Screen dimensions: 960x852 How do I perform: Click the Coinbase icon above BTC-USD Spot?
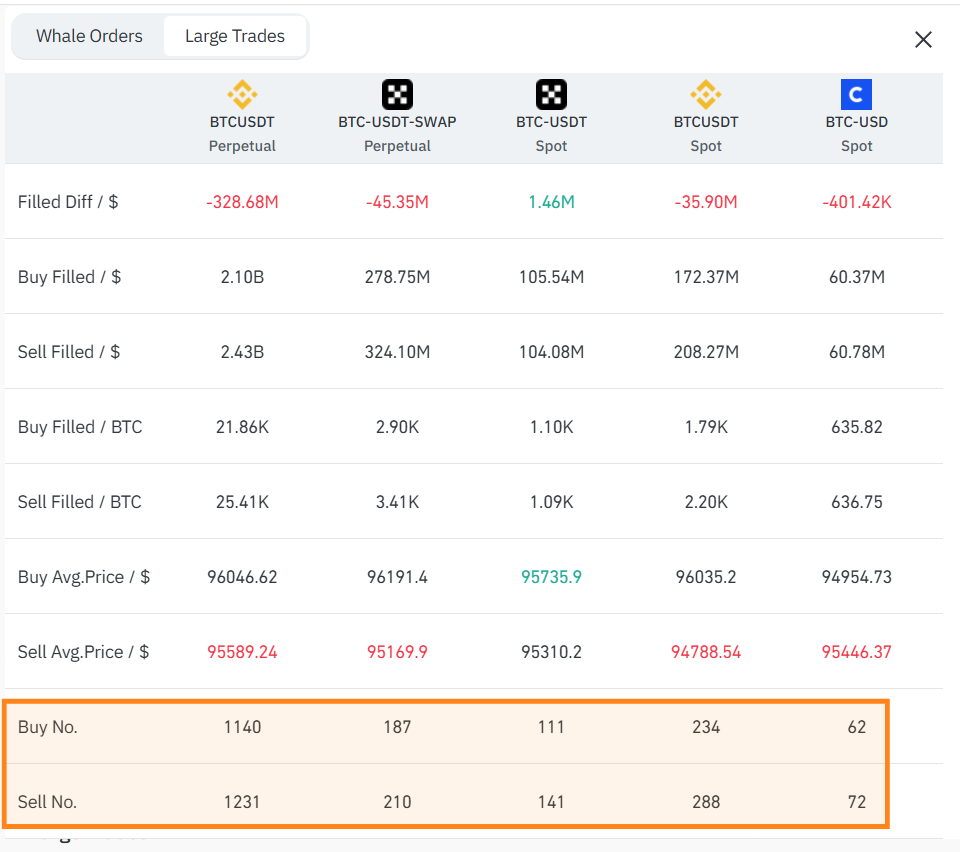coord(856,94)
